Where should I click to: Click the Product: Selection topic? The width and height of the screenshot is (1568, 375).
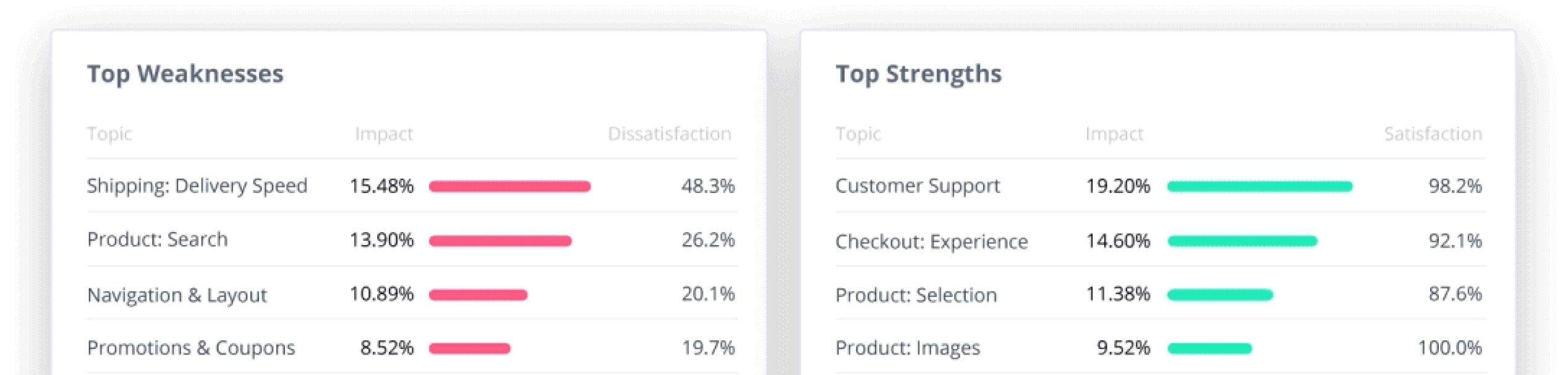[916, 295]
